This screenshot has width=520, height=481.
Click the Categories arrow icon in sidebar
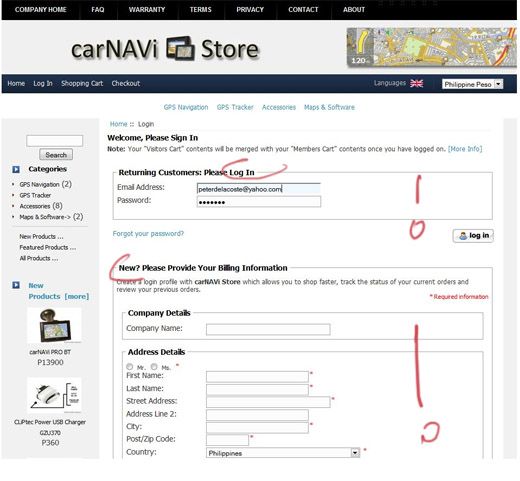coord(16,169)
